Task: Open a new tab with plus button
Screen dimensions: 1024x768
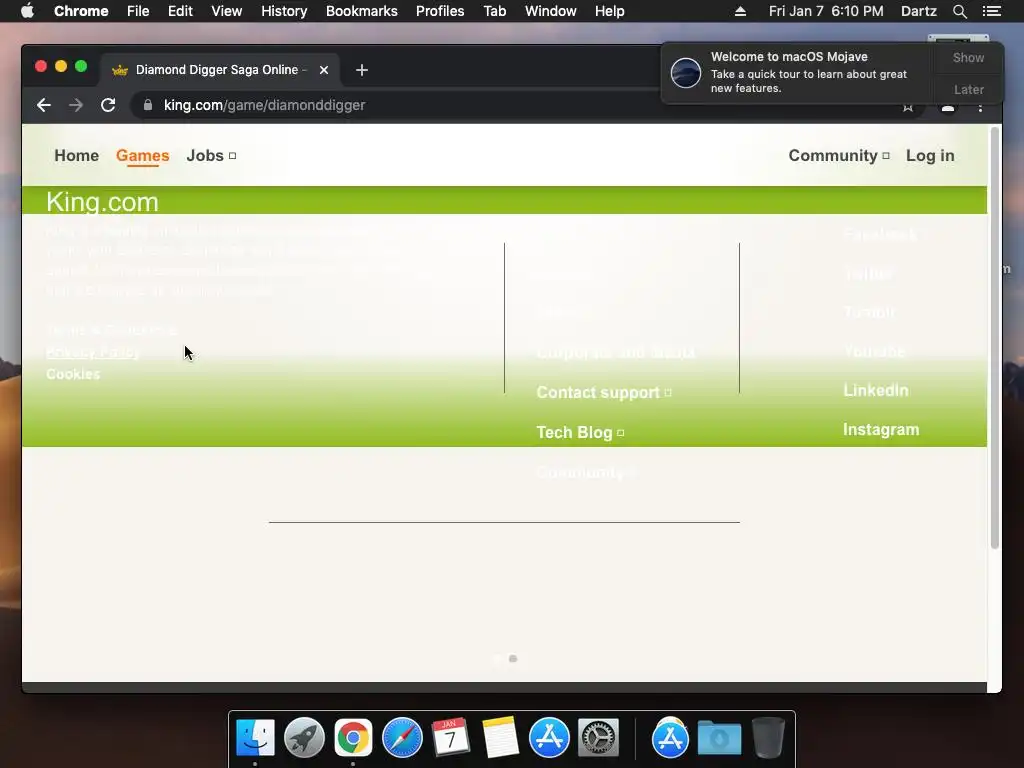Action: (x=362, y=70)
